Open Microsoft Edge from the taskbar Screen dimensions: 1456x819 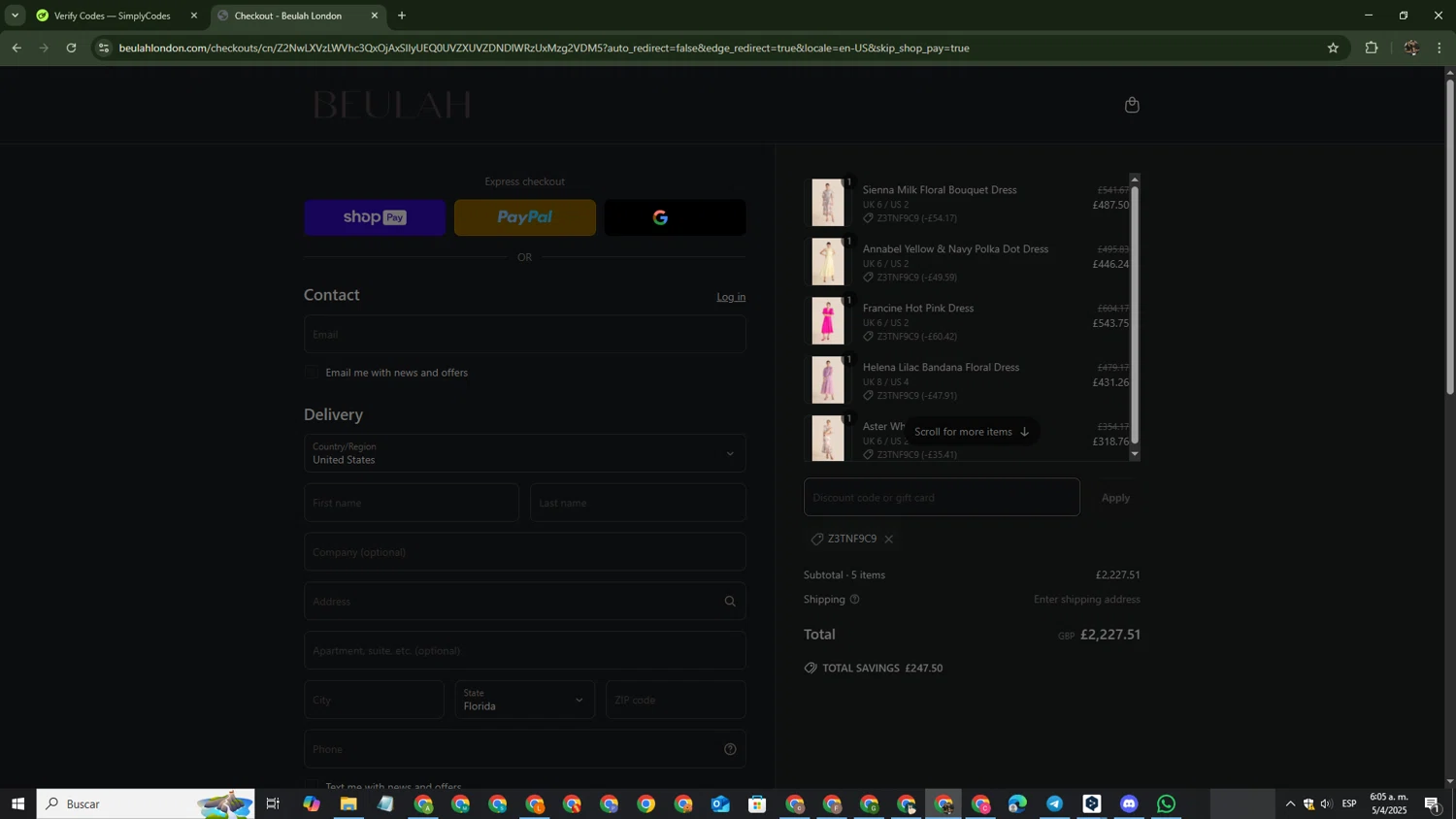(x=1017, y=803)
